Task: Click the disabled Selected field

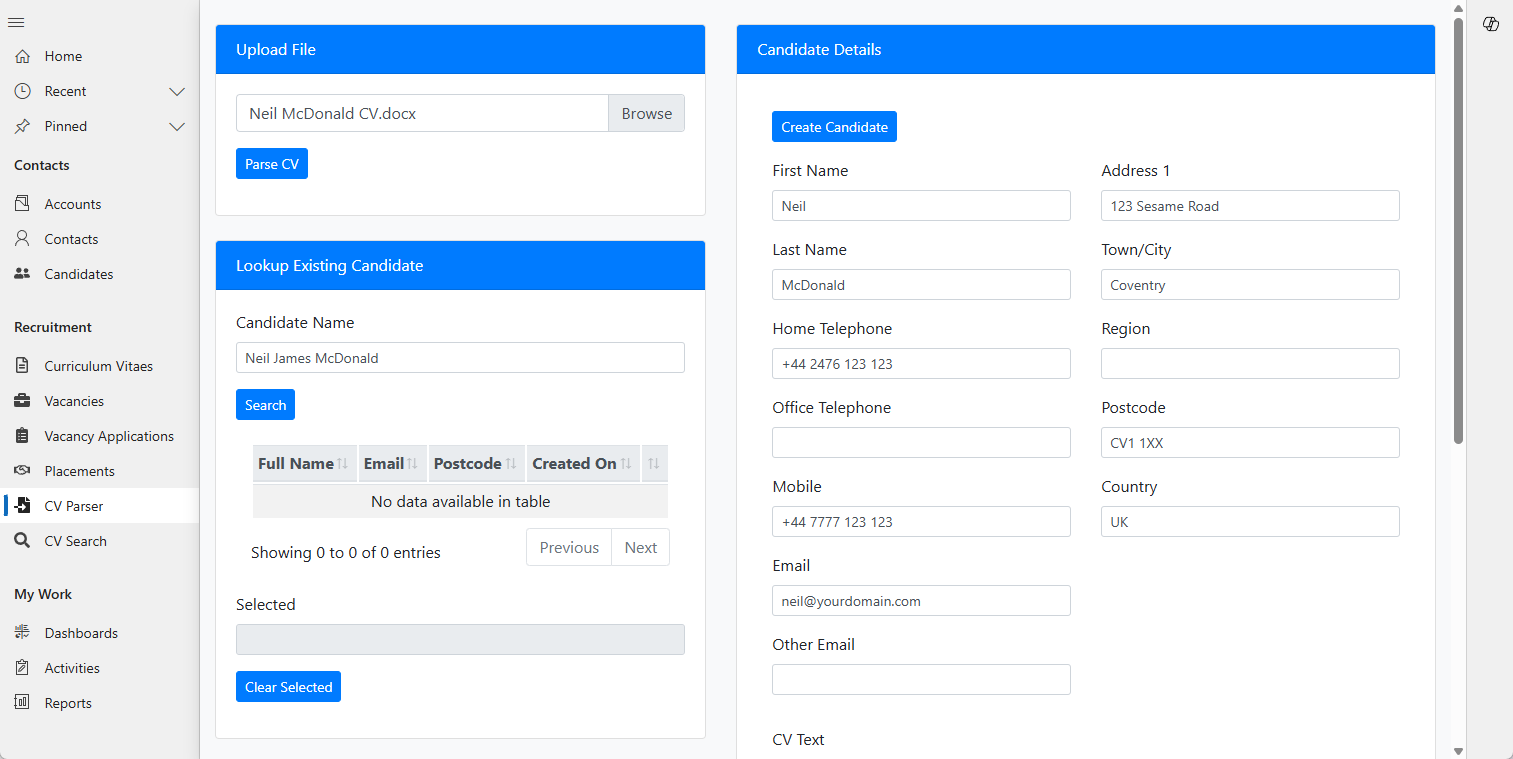Action: point(460,640)
